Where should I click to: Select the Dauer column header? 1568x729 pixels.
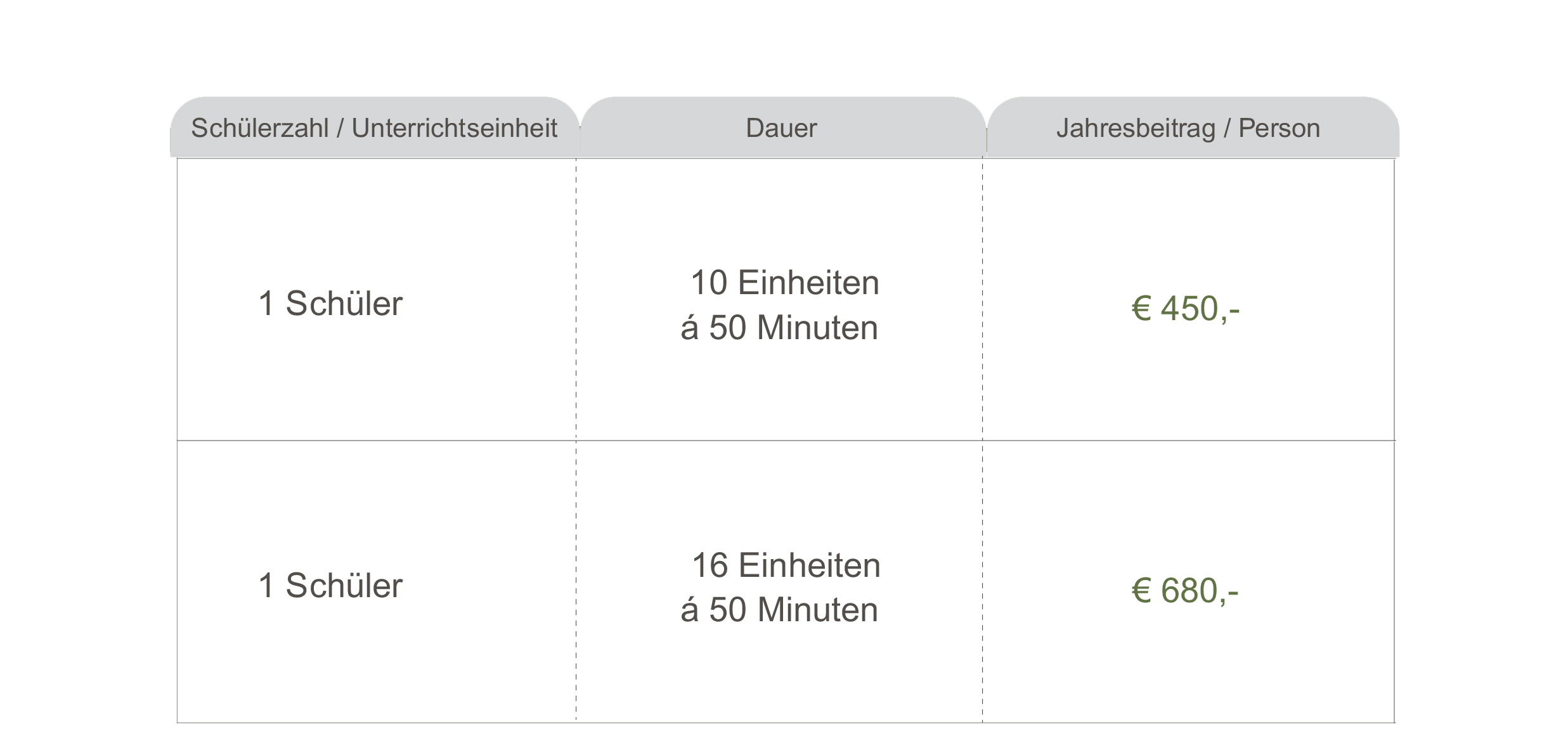point(782,127)
